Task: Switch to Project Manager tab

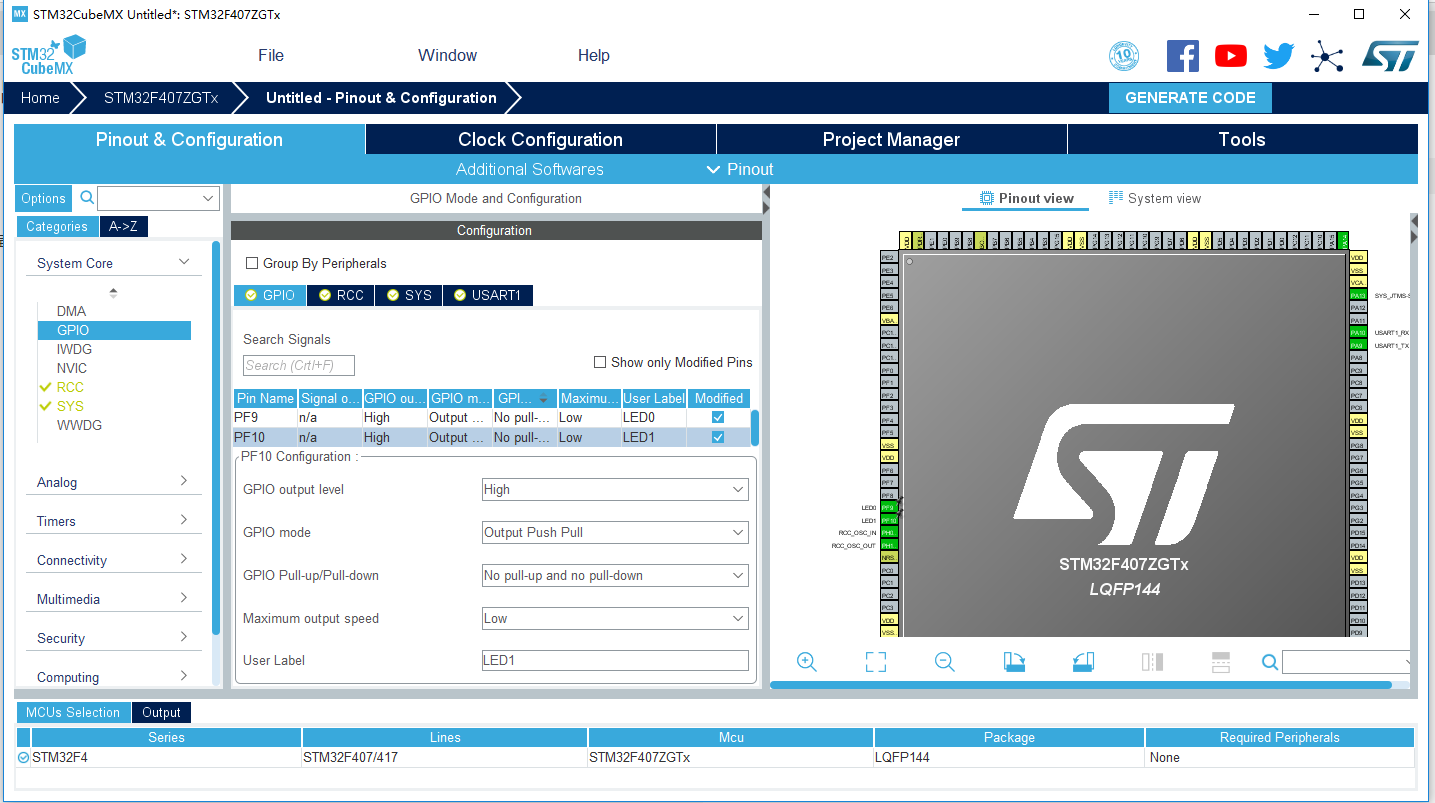Action: click(x=892, y=140)
